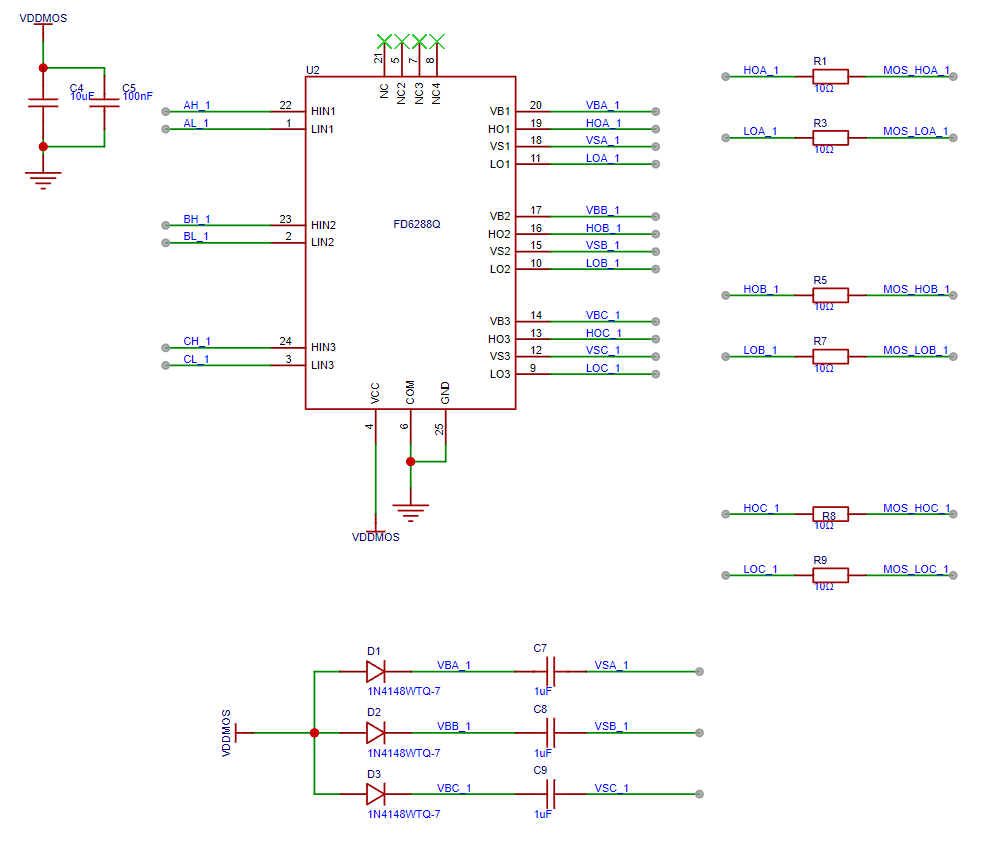Select the FD6288Q part name text

(417, 224)
